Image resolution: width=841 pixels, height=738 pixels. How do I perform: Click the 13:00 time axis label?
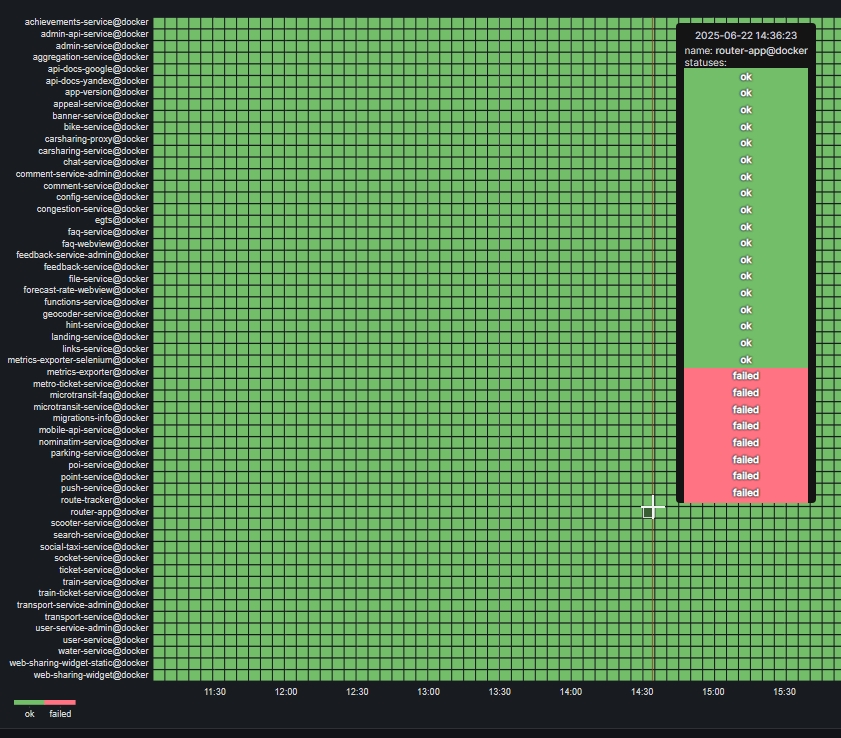point(429,692)
